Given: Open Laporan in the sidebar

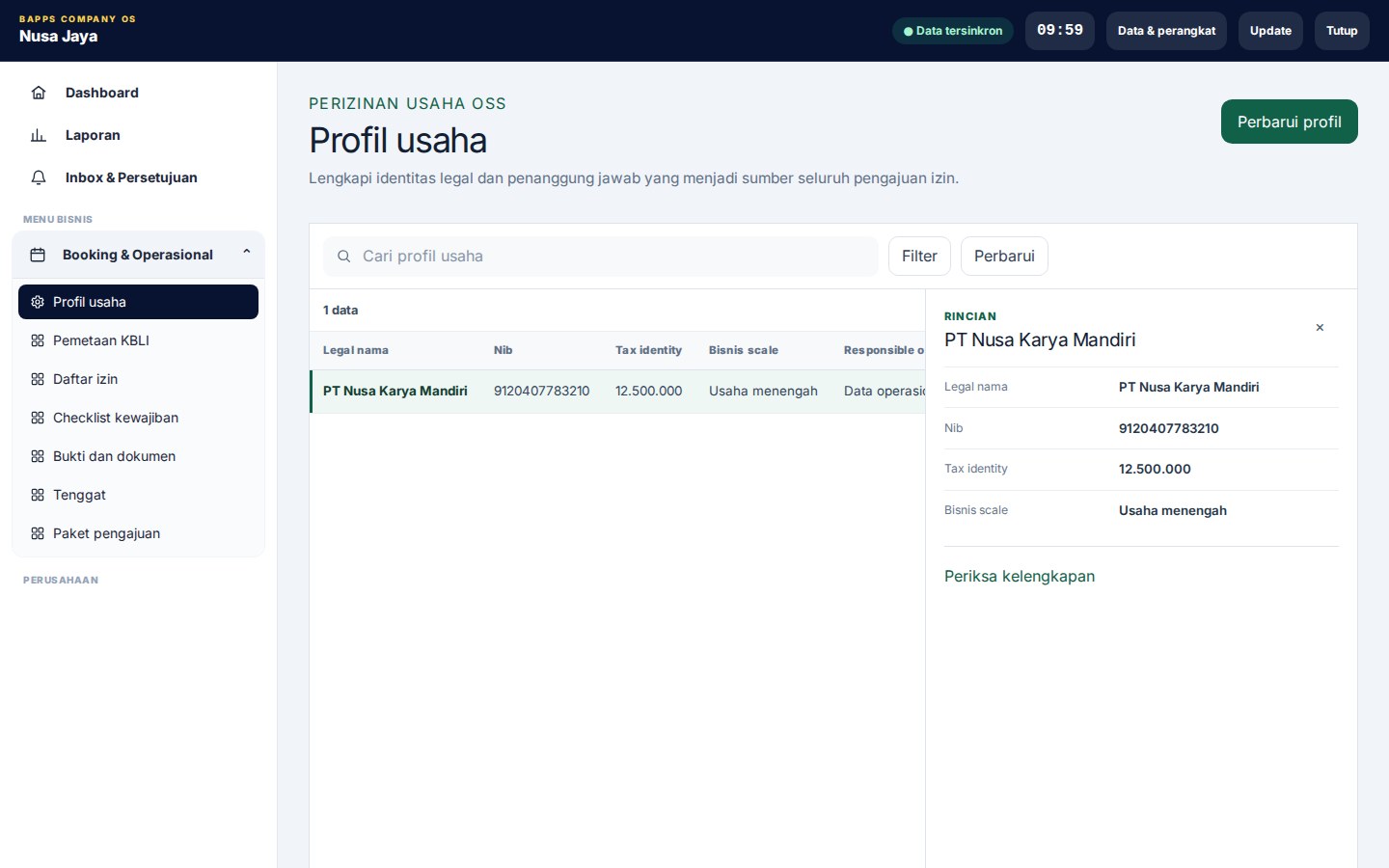Looking at the screenshot, I should (x=138, y=135).
